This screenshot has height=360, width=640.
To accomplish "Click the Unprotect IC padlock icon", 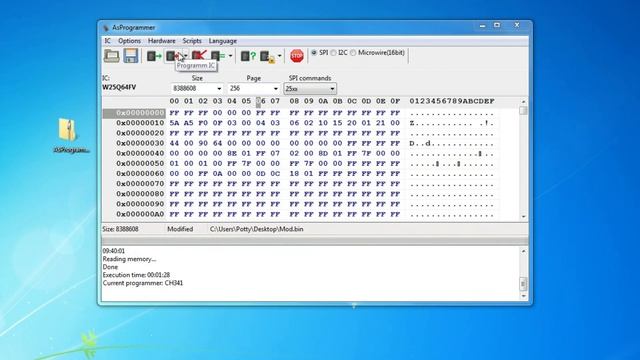I will 268,56.
